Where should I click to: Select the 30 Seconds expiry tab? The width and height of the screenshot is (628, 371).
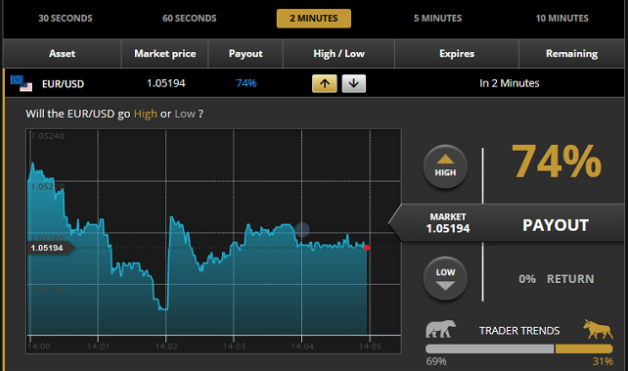pos(65,18)
